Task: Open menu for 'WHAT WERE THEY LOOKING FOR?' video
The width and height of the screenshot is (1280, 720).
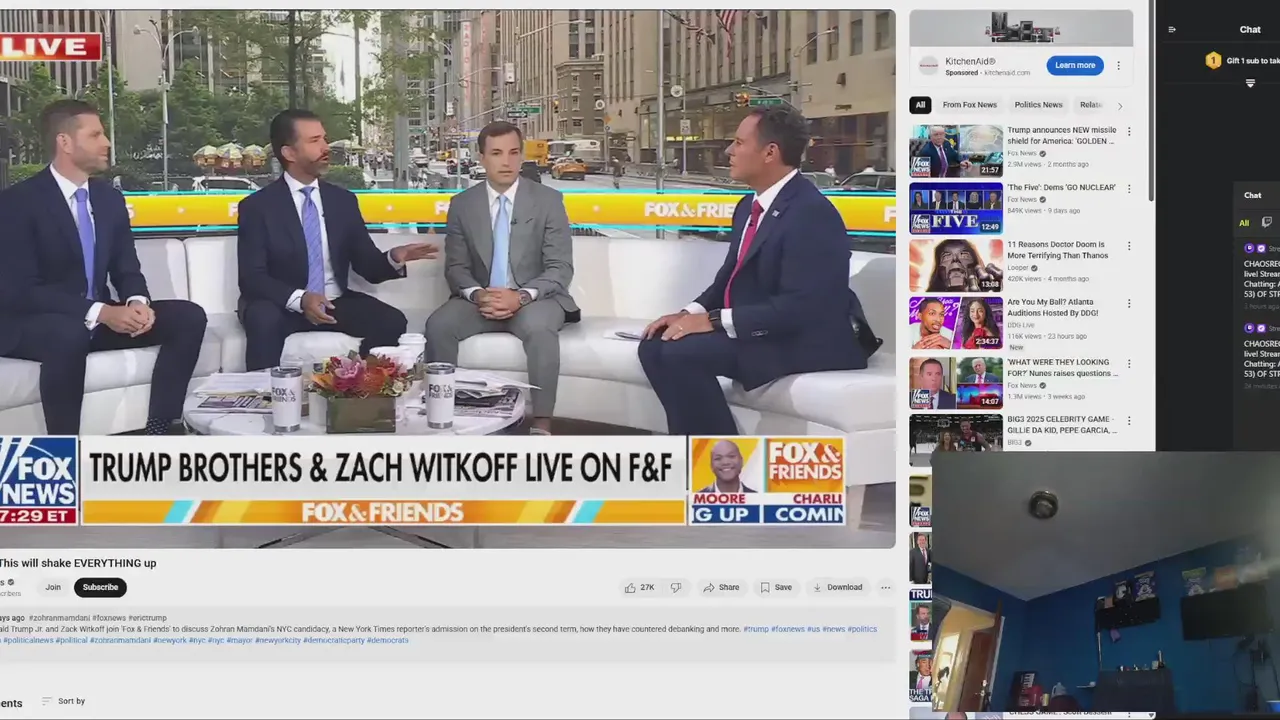Action: [x=1129, y=364]
